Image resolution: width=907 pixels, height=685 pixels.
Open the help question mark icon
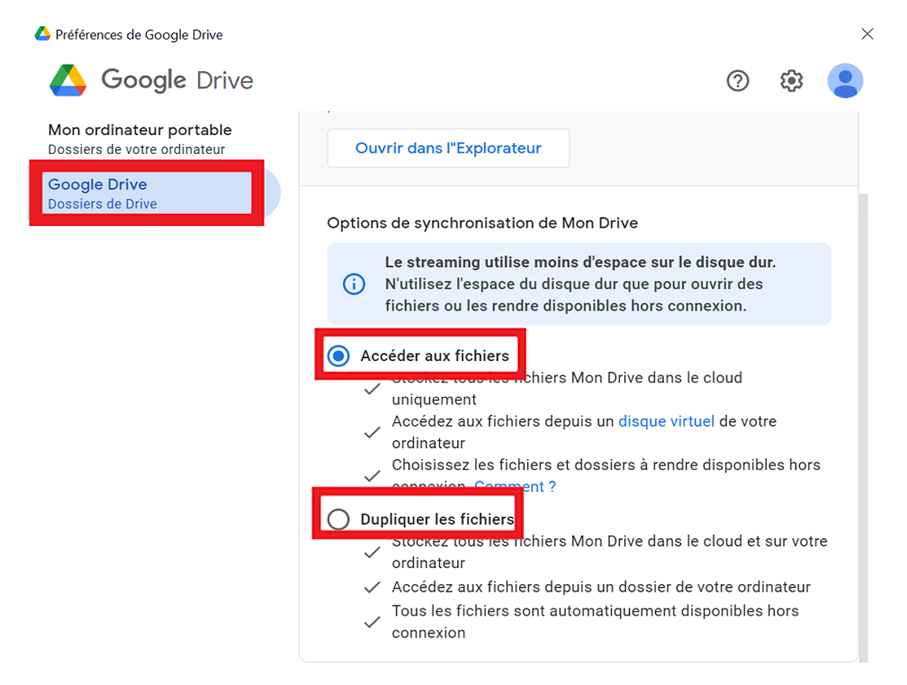tap(738, 81)
